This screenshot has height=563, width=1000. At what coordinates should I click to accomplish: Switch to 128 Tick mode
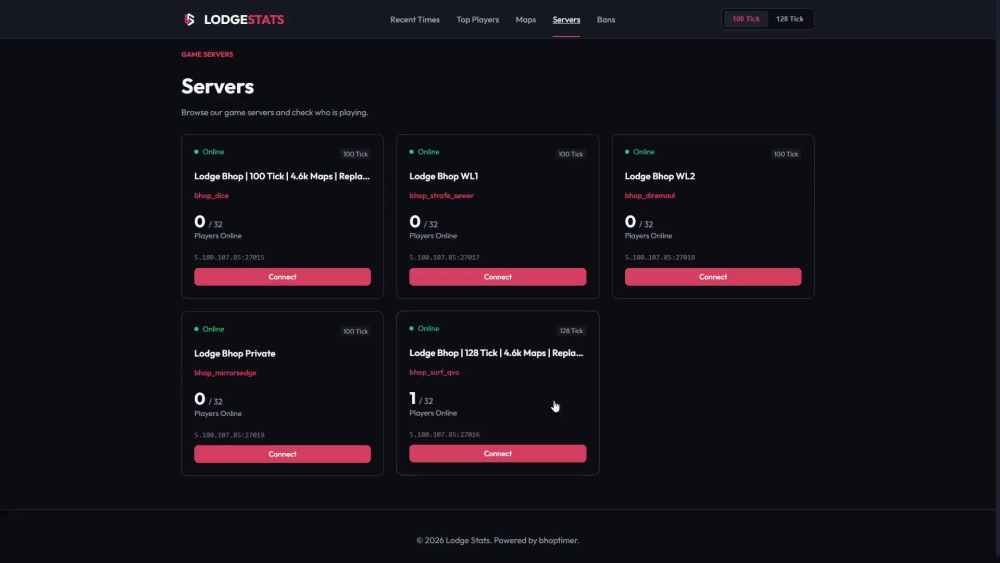(790, 19)
